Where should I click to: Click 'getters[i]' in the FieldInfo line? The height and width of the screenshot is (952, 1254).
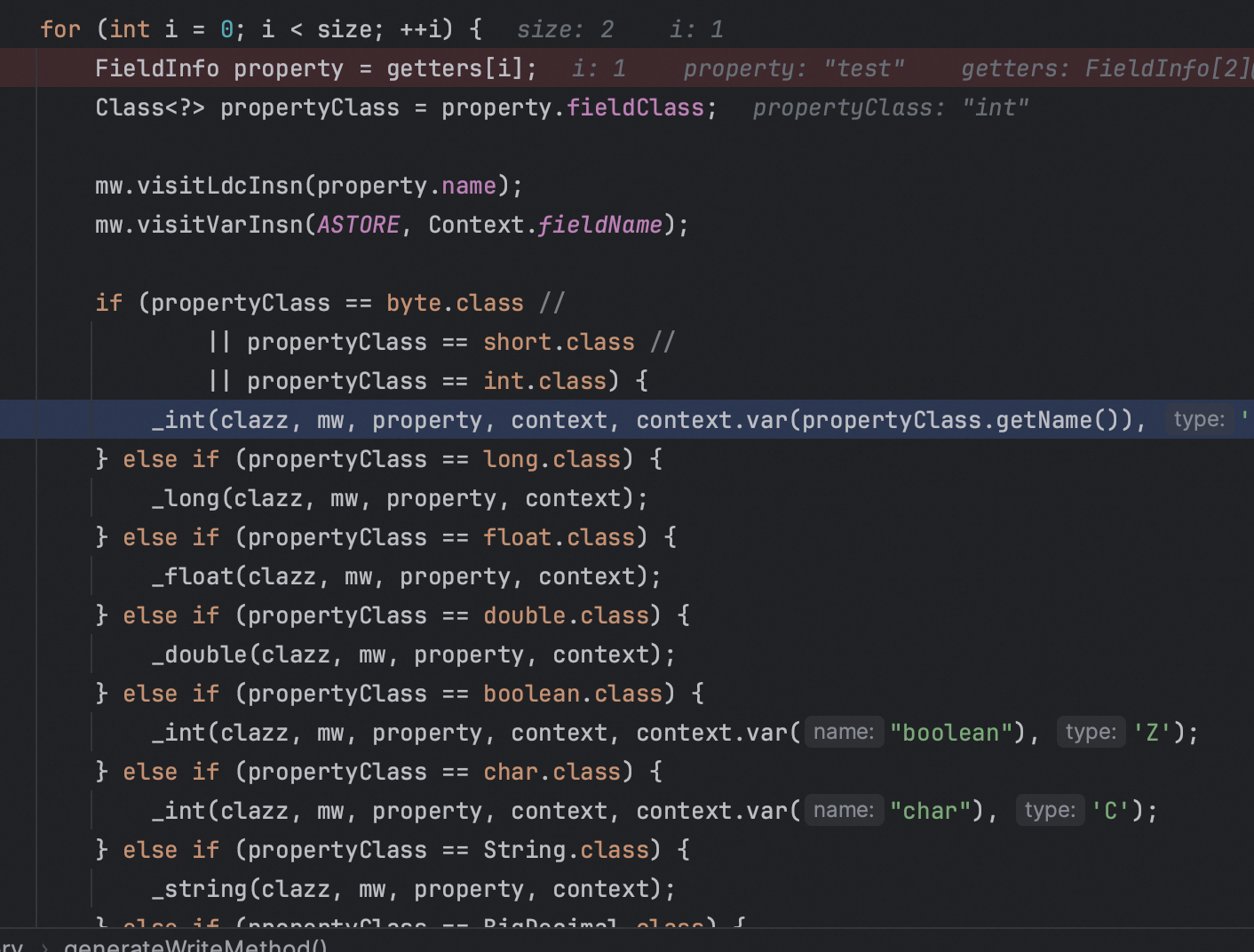(455, 68)
